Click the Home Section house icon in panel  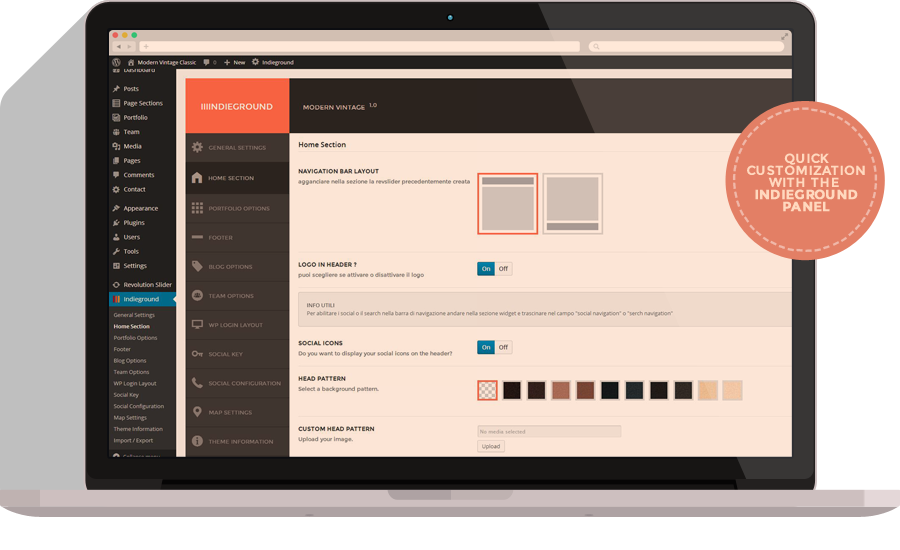click(197, 177)
